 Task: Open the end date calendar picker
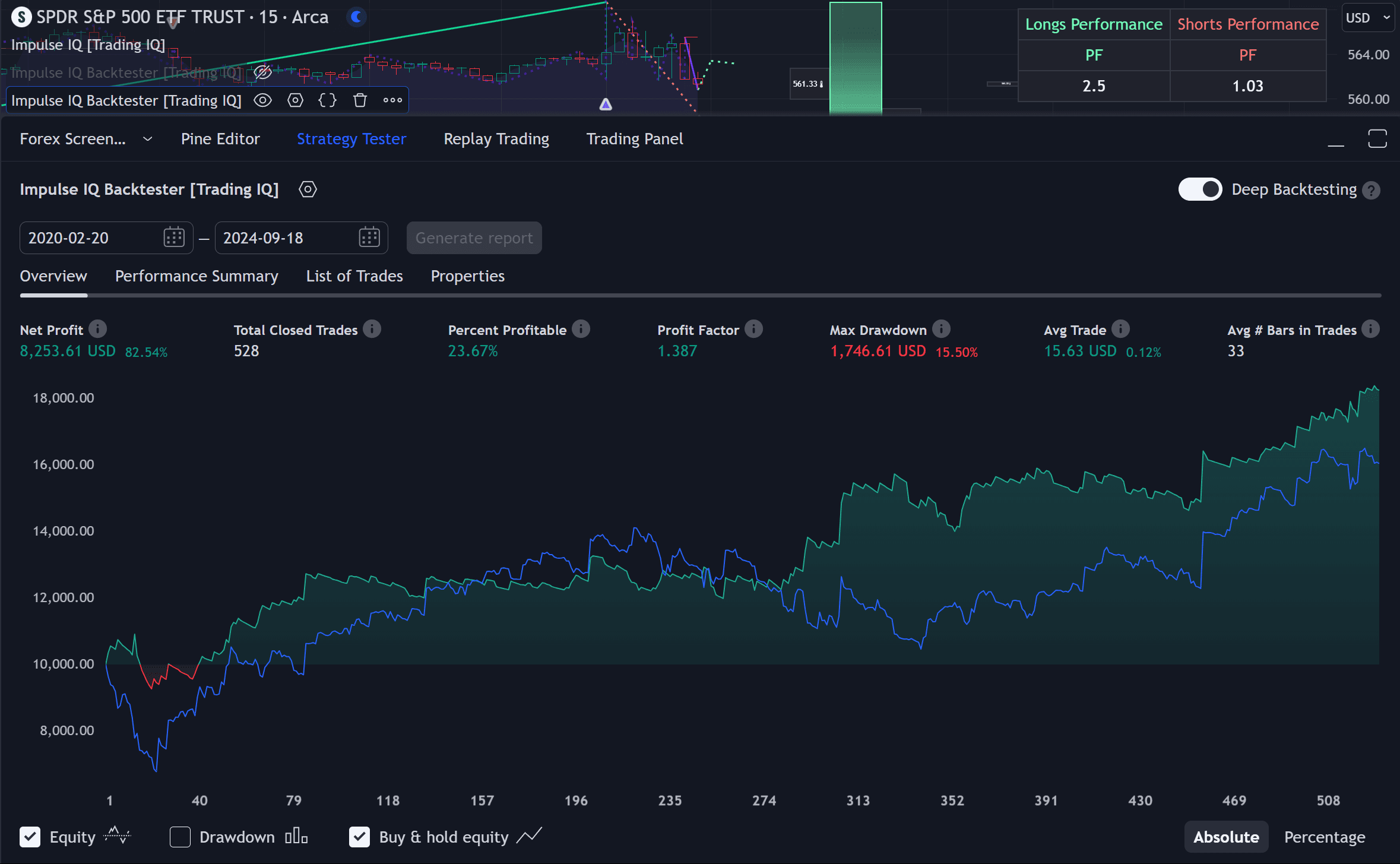(369, 238)
